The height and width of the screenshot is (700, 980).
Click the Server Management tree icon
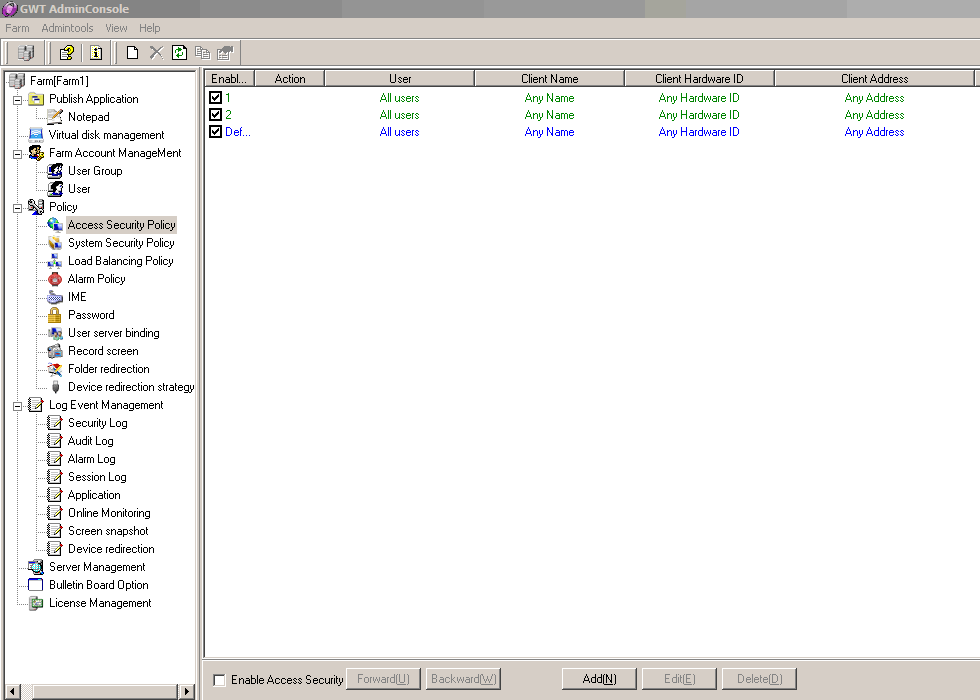click(36, 567)
